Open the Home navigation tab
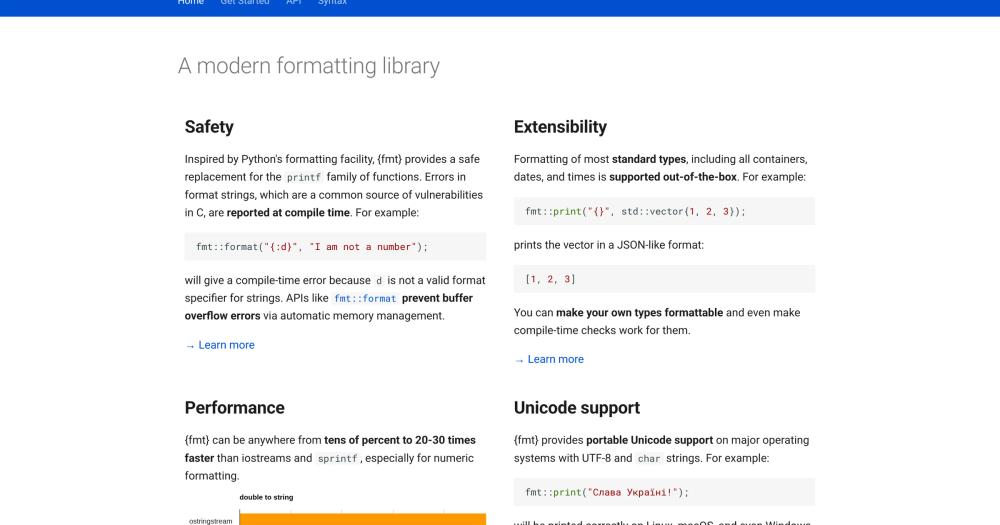Screen dimensions: 1000x525 click(191, 3)
